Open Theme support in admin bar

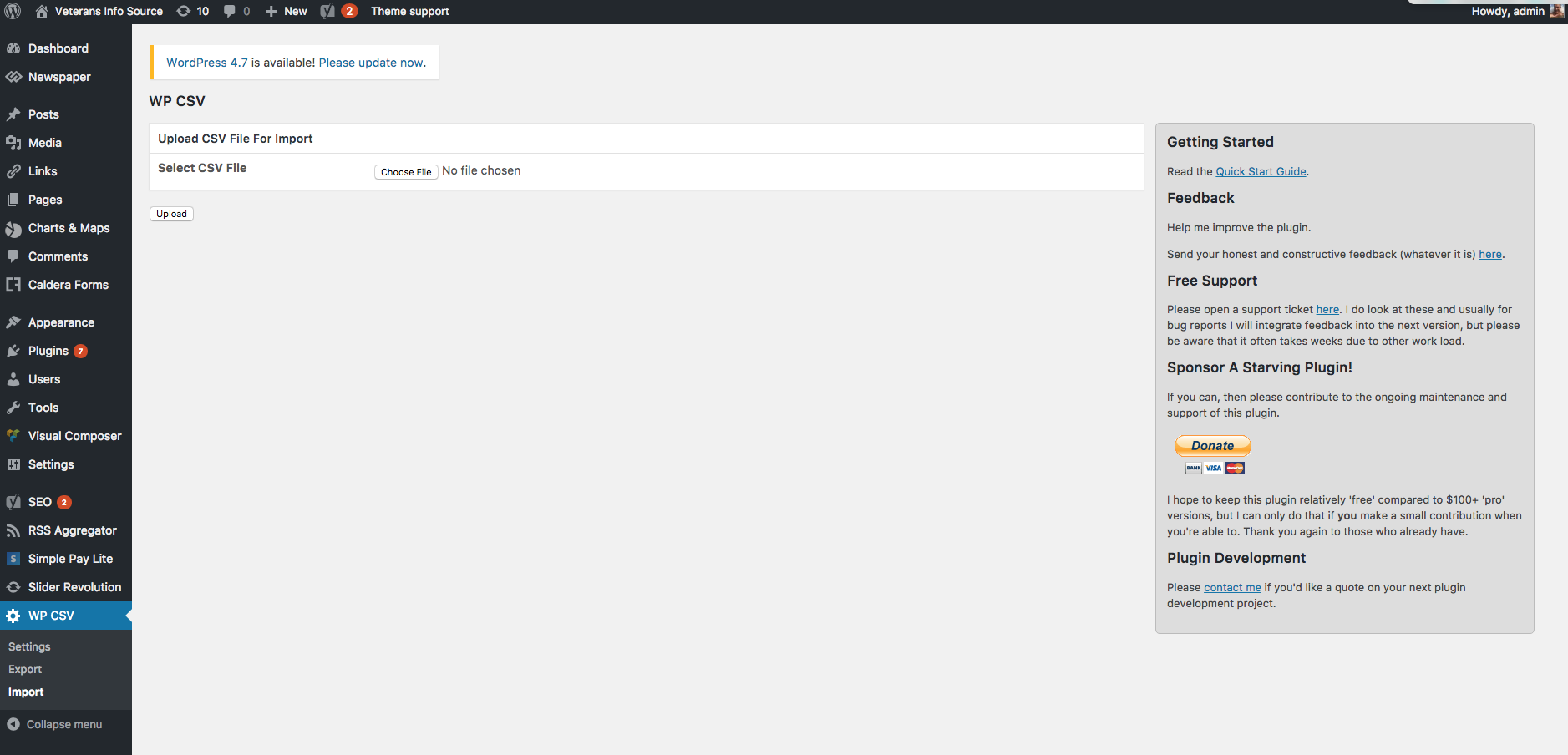point(410,11)
